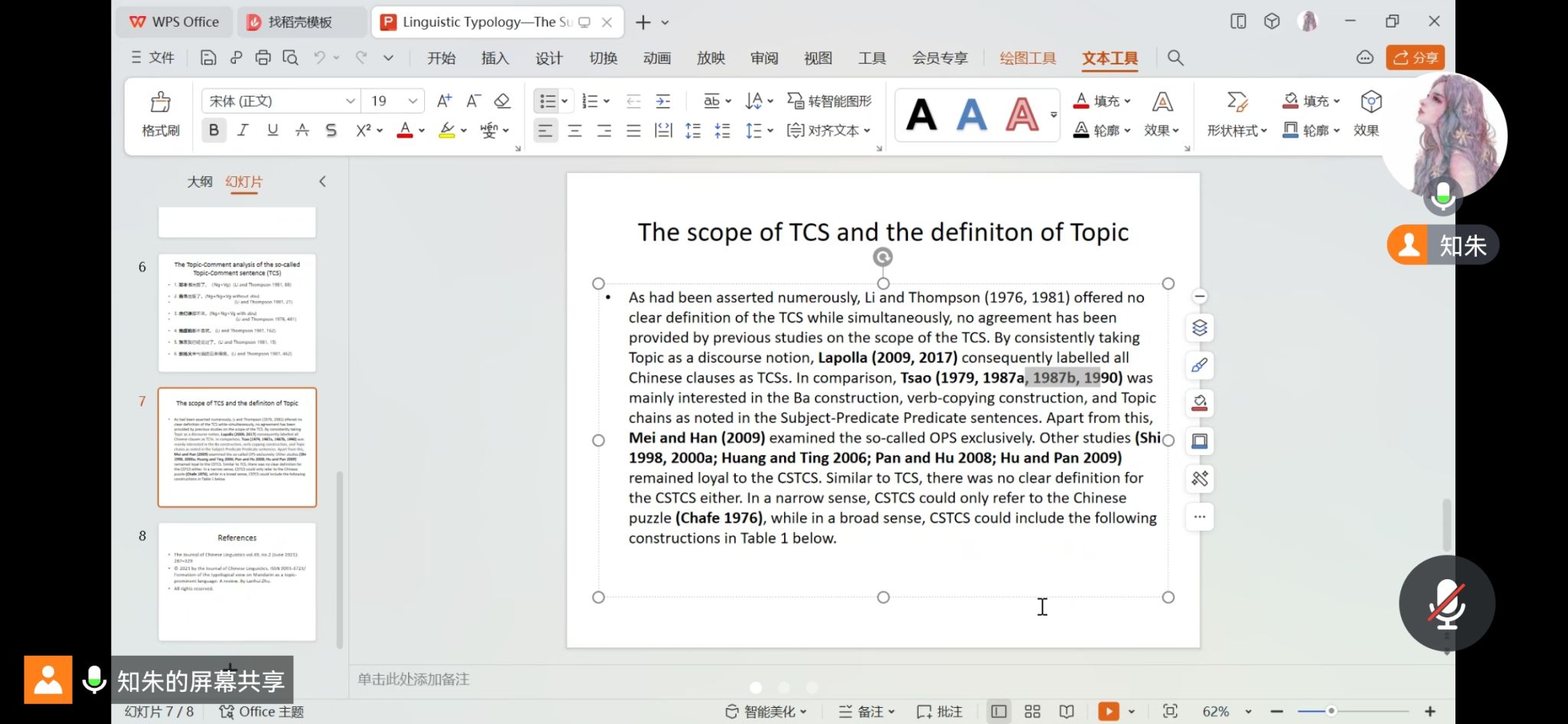This screenshot has height=724, width=1568.
Task: Click the increase font size icon
Action: (444, 101)
